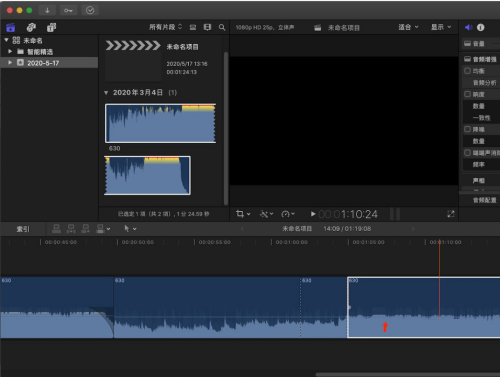Viewport: 500px width, 377px height.
Task: Open the 适合 zoom dropdown
Action: 408,27
